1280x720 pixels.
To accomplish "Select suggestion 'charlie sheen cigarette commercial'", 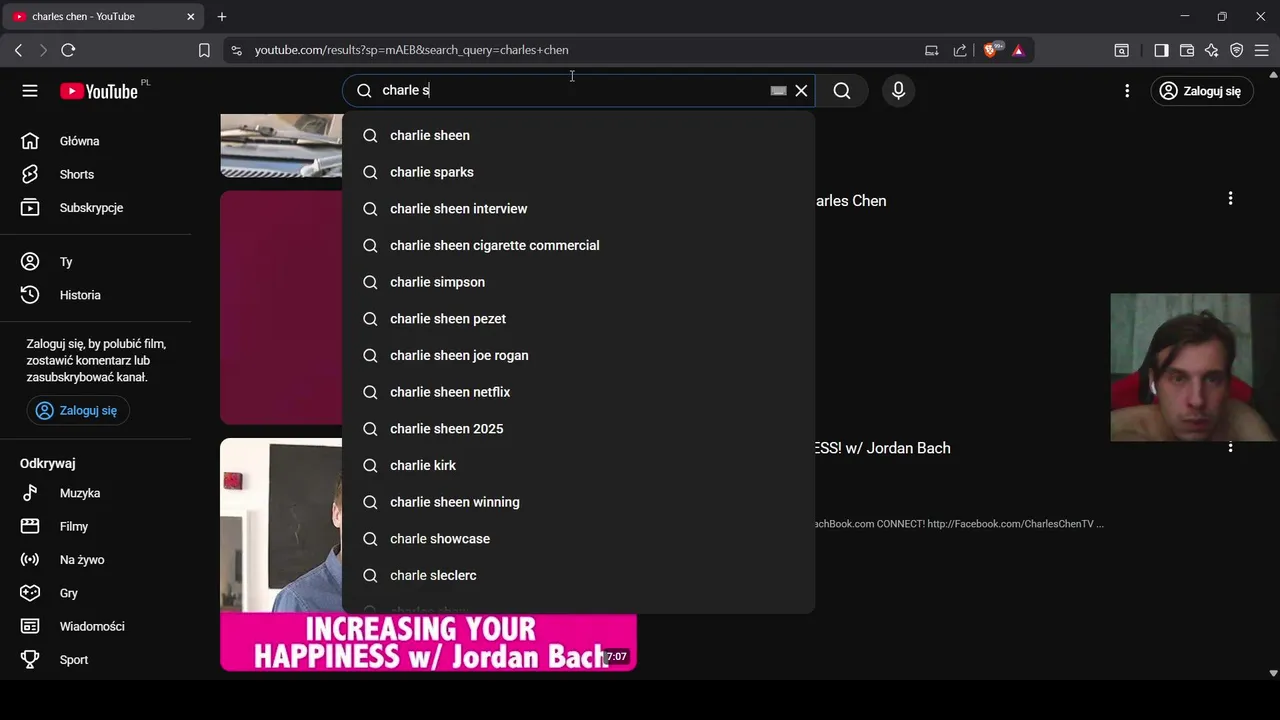I will coord(578,245).
